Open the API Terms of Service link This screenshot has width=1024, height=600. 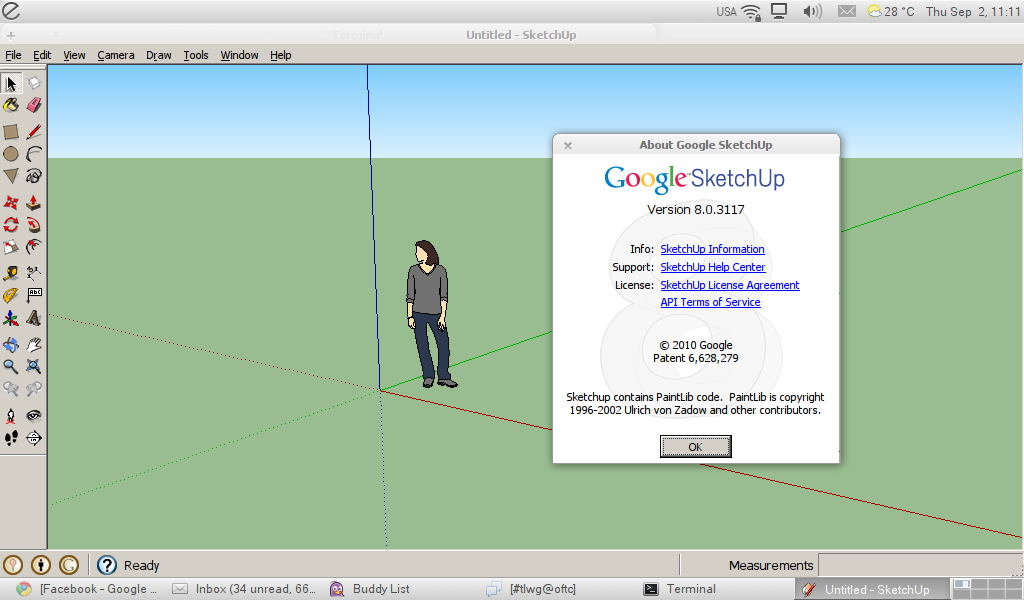pyautogui.click(x=710, y=302)
